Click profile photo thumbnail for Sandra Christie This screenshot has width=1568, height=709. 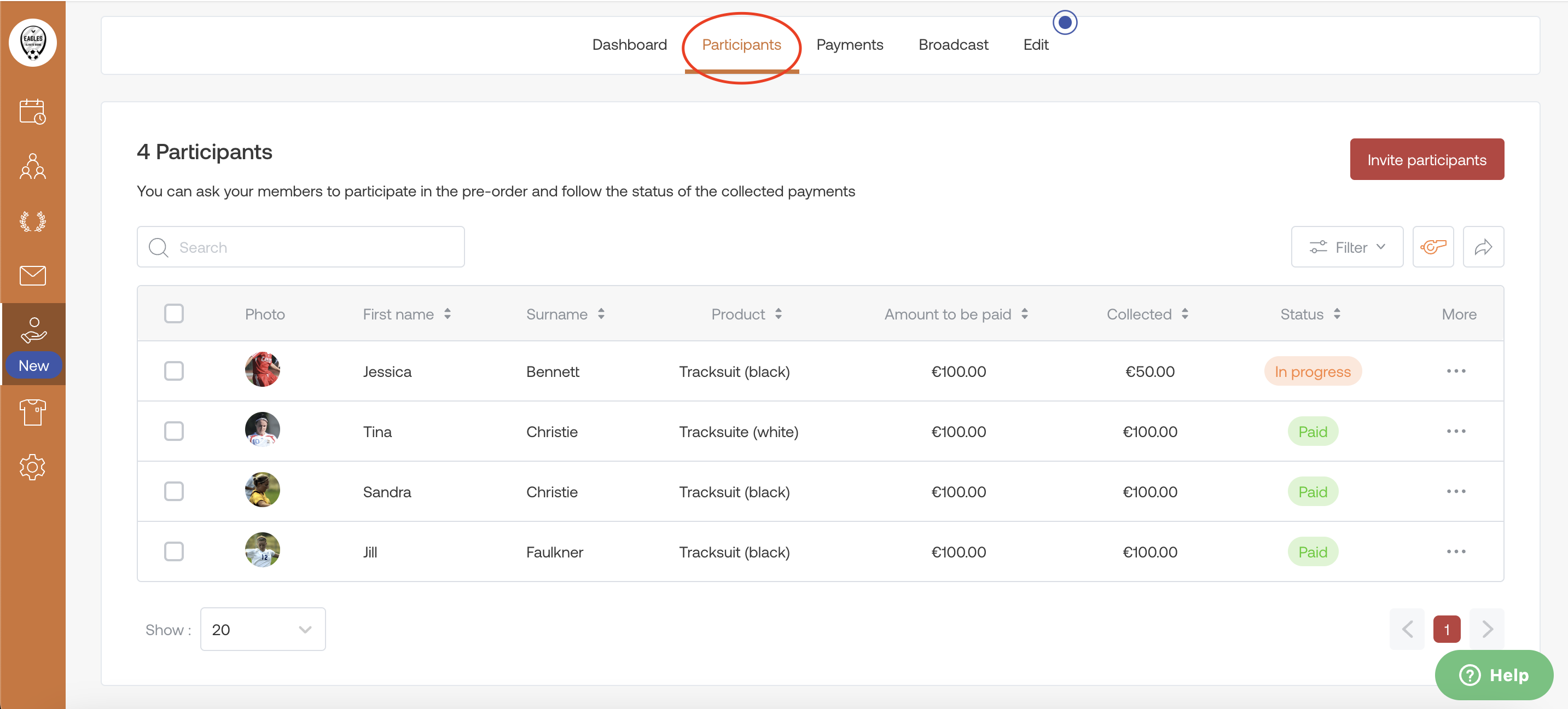point(262,491)
